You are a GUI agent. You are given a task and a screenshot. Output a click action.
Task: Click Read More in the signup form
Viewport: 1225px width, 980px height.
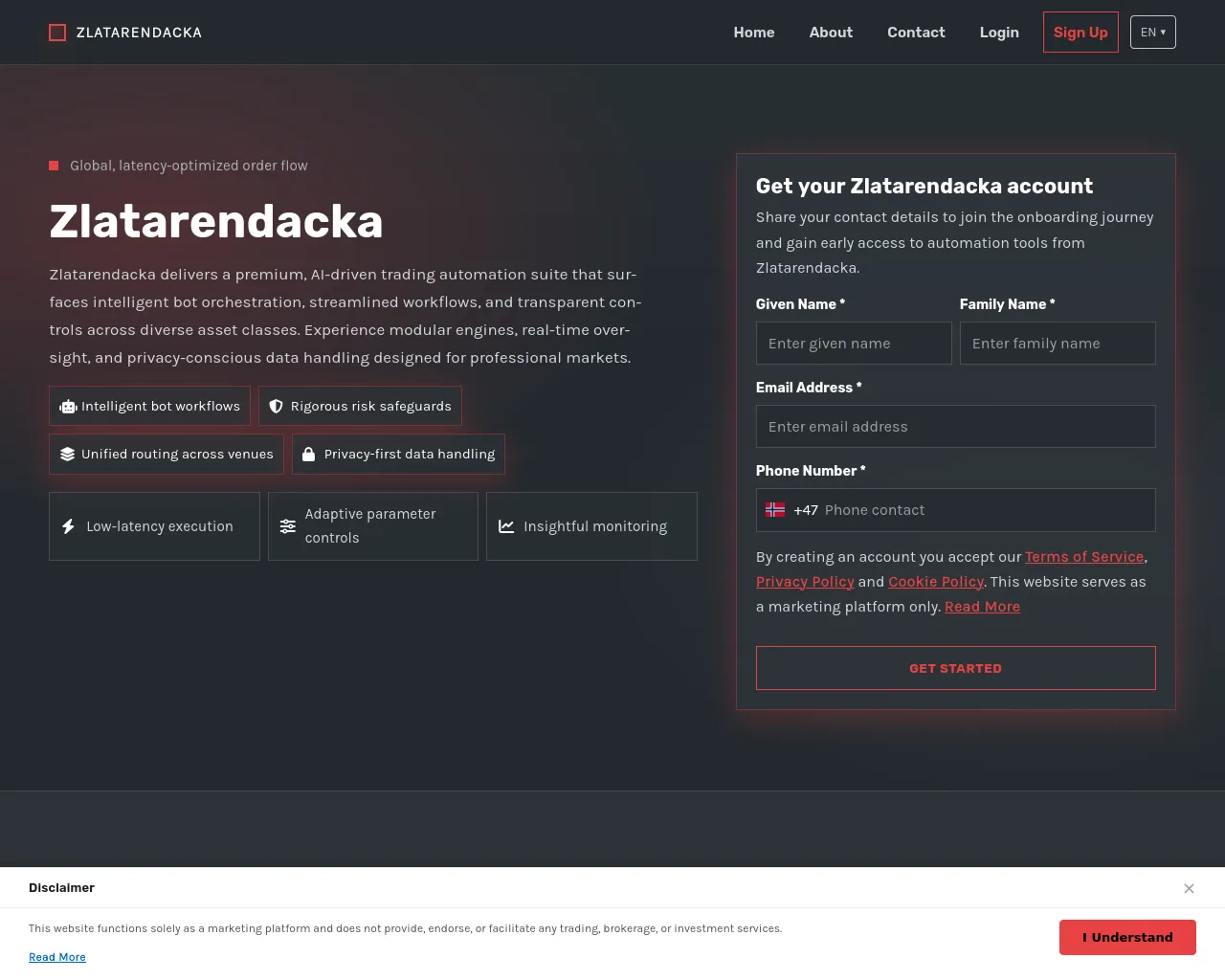click(x=982, y=607)
